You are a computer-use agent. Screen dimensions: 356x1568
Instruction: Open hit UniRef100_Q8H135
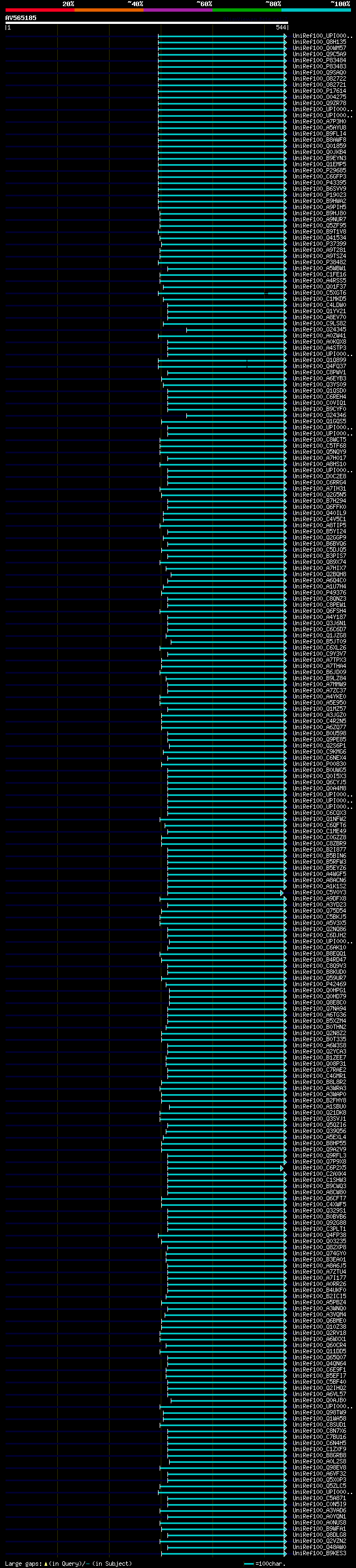(319, 42)
